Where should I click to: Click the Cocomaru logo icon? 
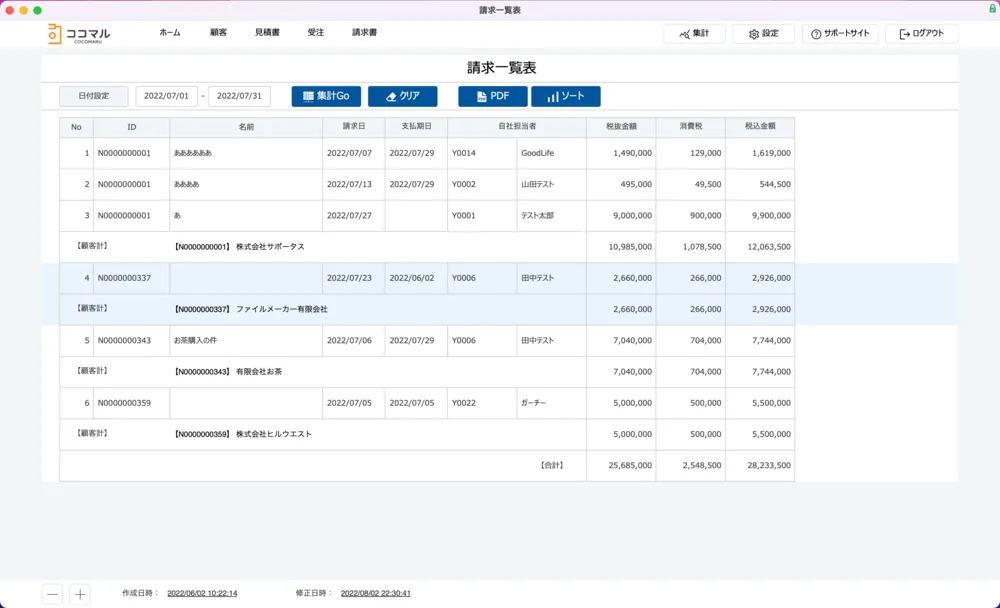pyautogui.click(x=54, y=33)
